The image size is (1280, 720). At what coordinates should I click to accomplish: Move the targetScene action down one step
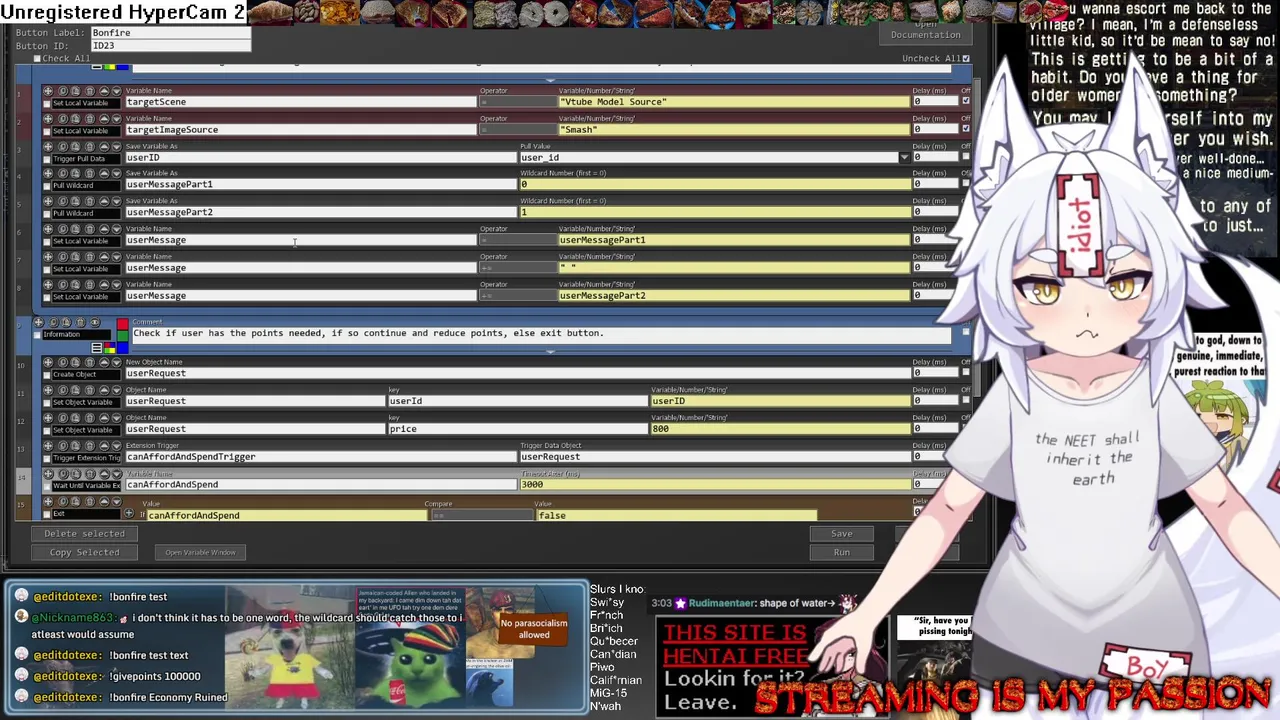click(116, 91)
